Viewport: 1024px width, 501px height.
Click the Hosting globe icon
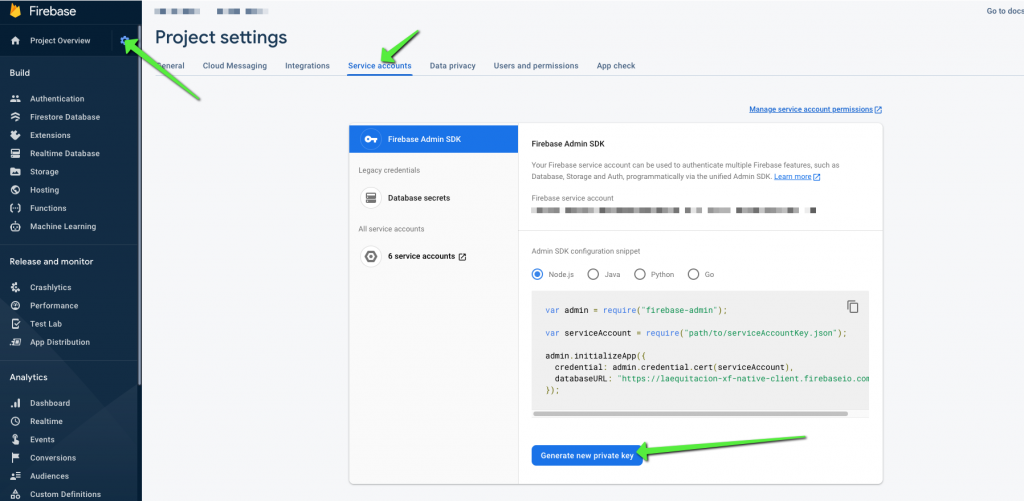click(x=16, y=190)
